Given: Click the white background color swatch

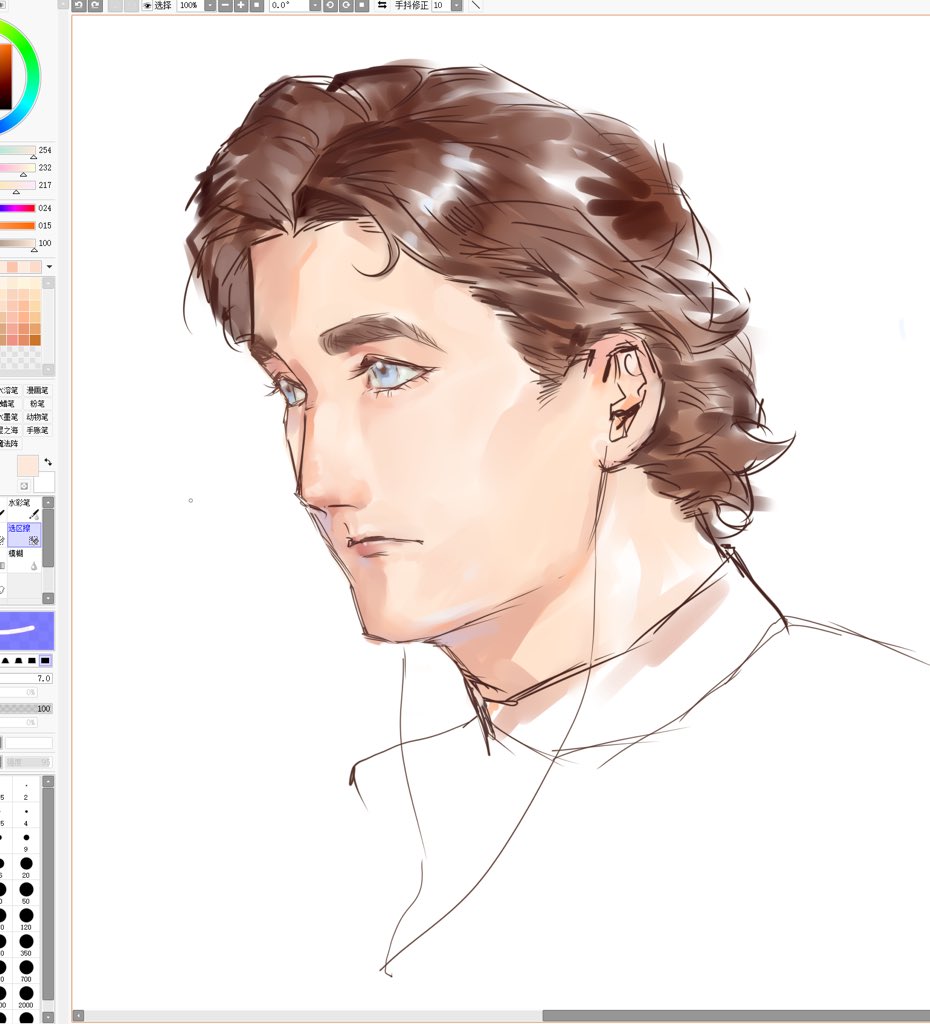Looking at the screenshot, I should [x=44, y=483].
